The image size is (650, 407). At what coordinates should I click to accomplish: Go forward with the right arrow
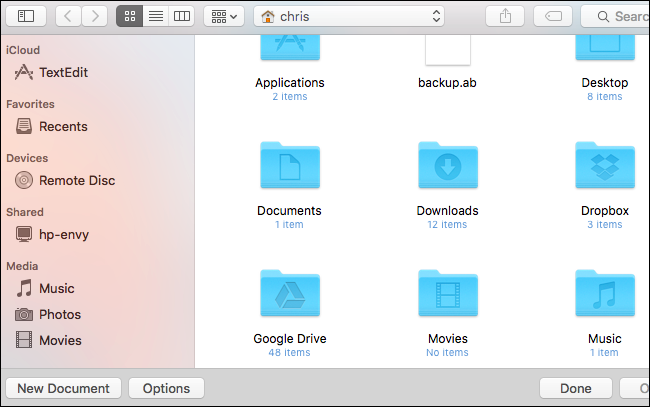click(95, 16)
